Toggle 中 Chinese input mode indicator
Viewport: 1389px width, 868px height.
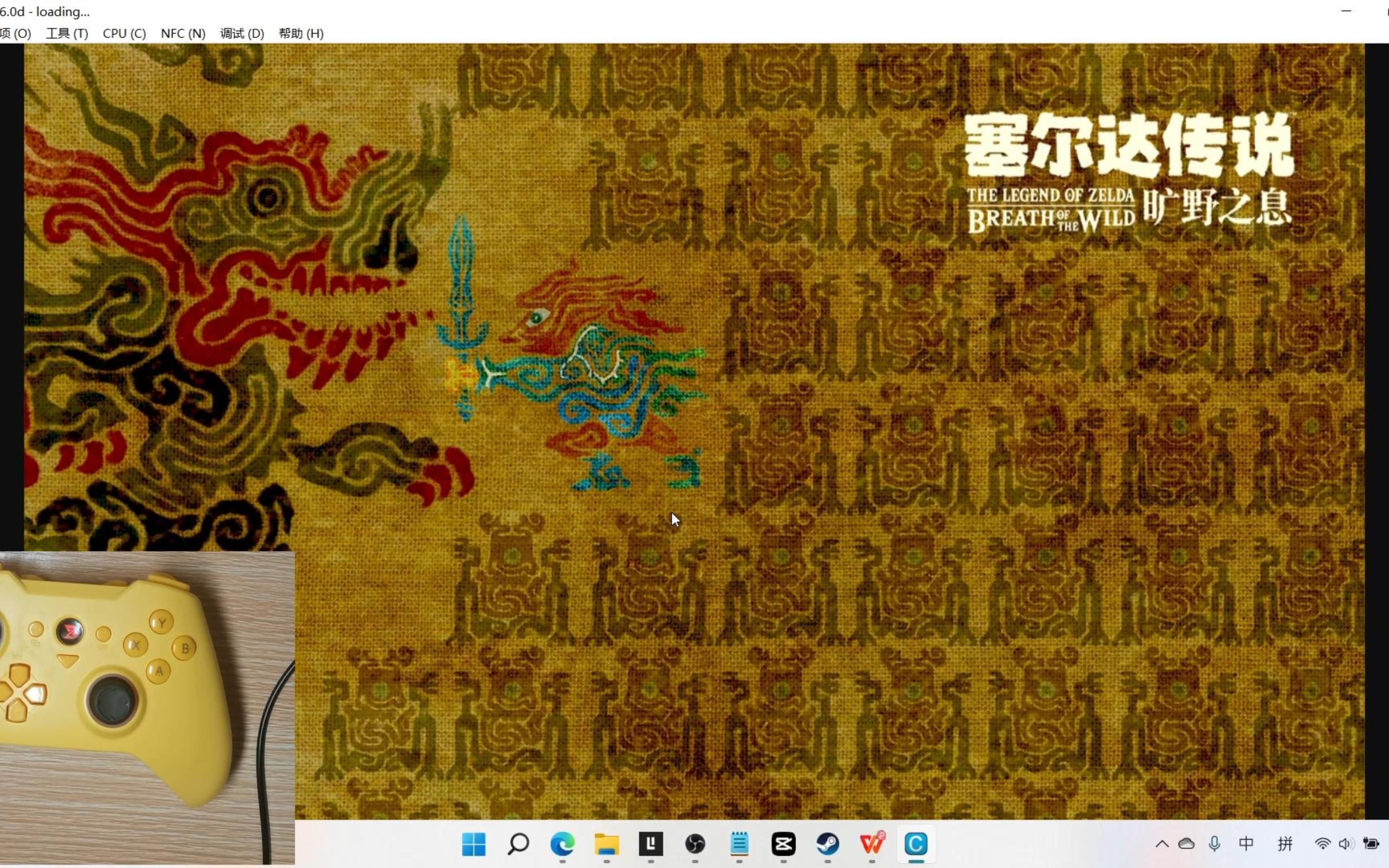[1246, 844]
